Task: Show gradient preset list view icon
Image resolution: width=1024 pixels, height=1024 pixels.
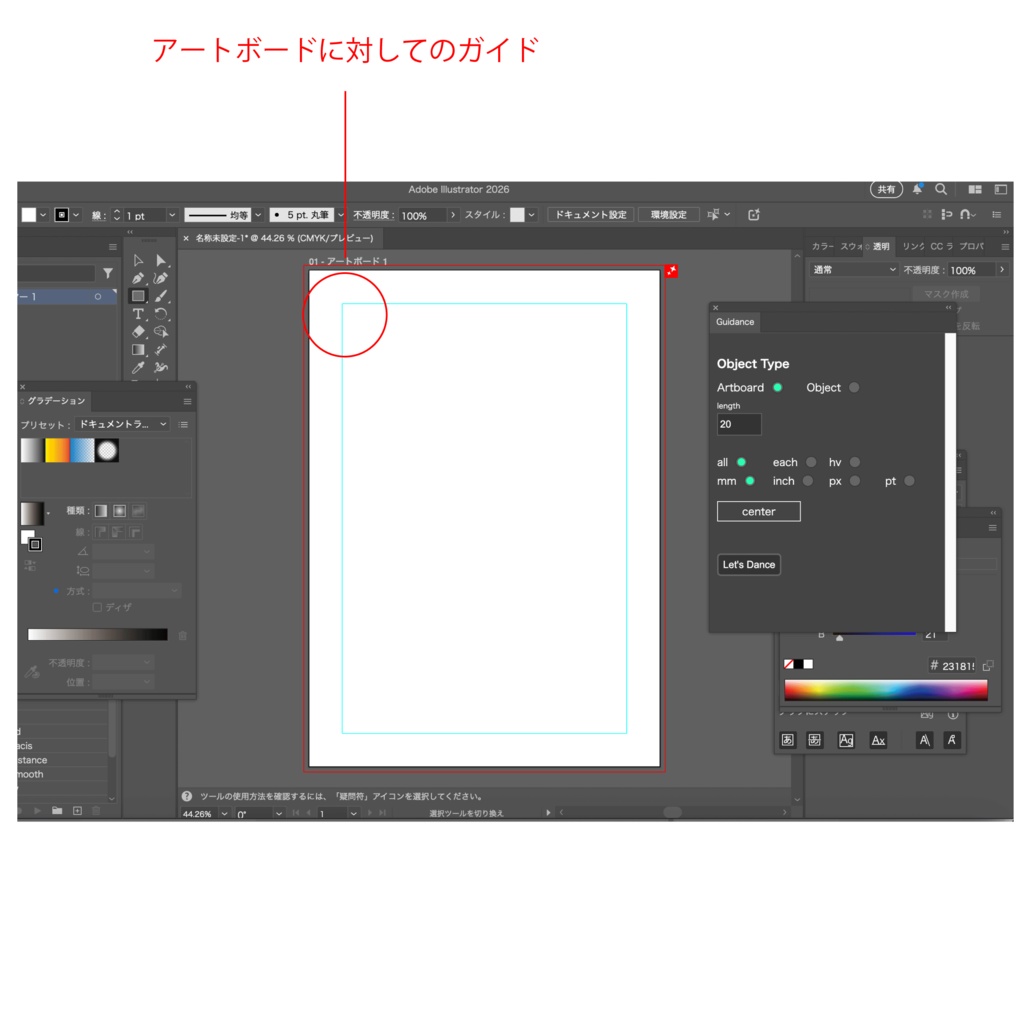Action: 184,424
